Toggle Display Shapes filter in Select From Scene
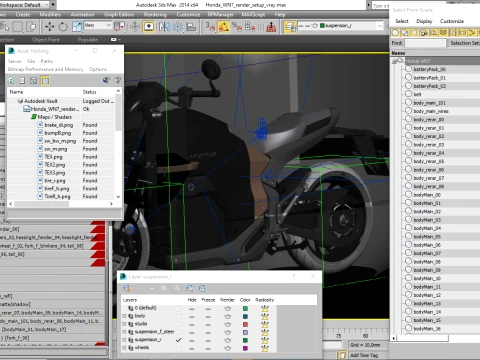Image resolution: width=480 pixels, height=360 pixels. click(405, 32)
